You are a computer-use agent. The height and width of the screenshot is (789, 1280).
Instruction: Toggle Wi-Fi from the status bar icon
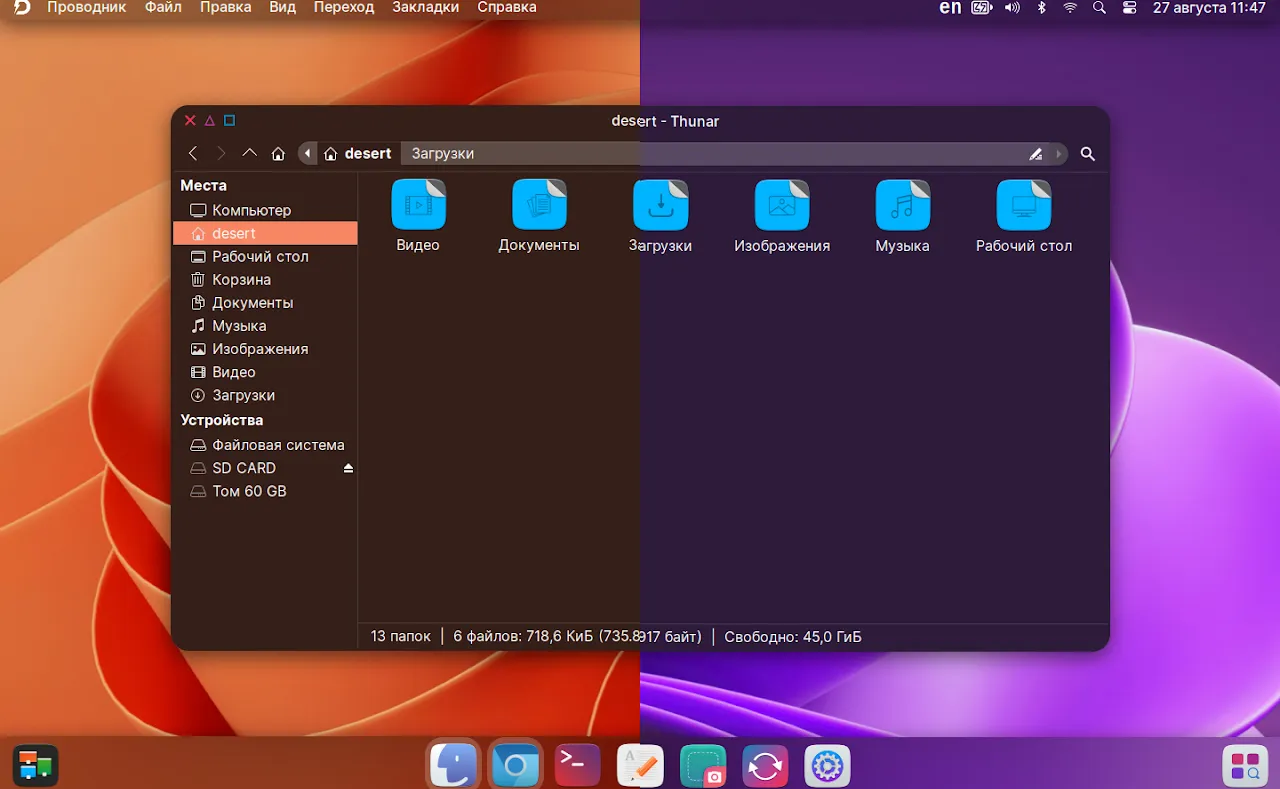pyautogui.click(x=1070, y=8)
